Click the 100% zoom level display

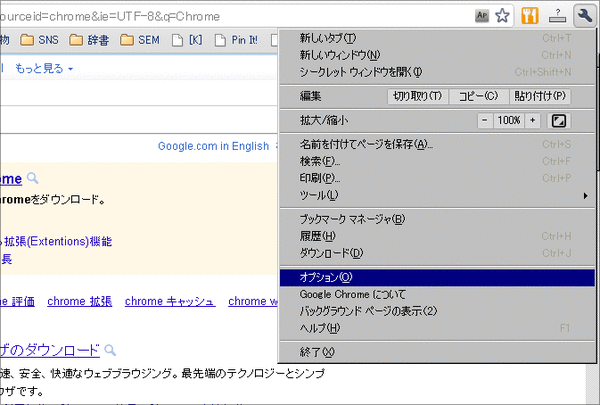point(509,121)
